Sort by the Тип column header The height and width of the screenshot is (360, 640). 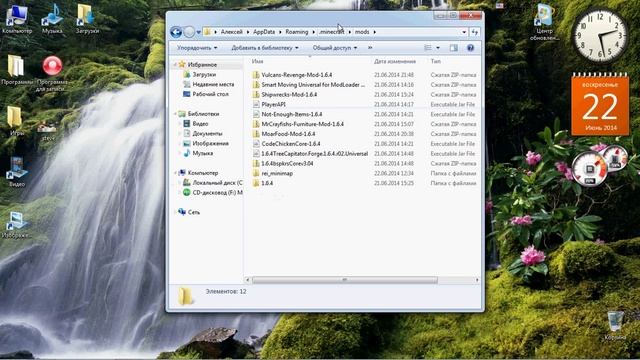tap(436, 61)
